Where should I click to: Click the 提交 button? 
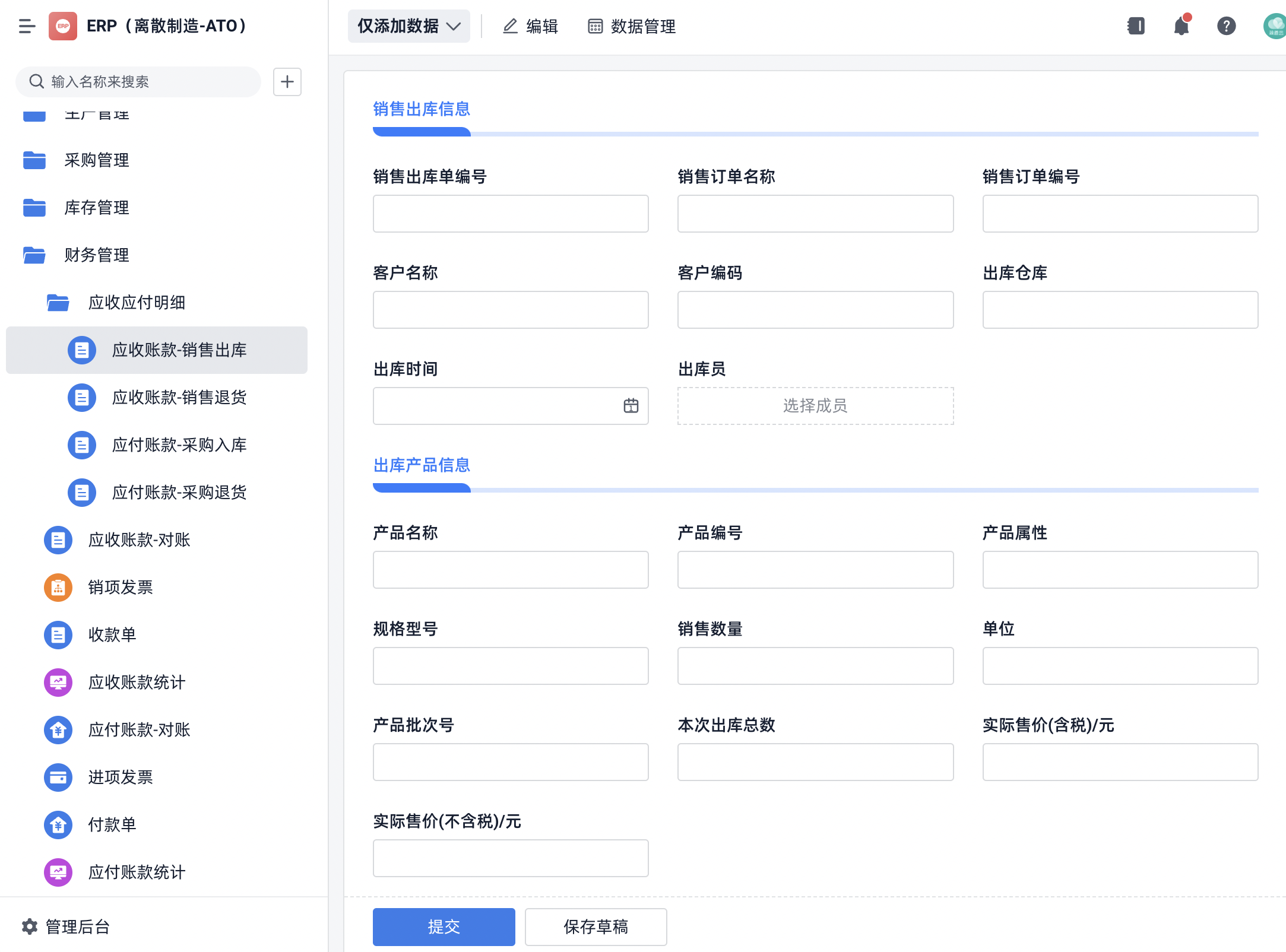coord(444,926)
